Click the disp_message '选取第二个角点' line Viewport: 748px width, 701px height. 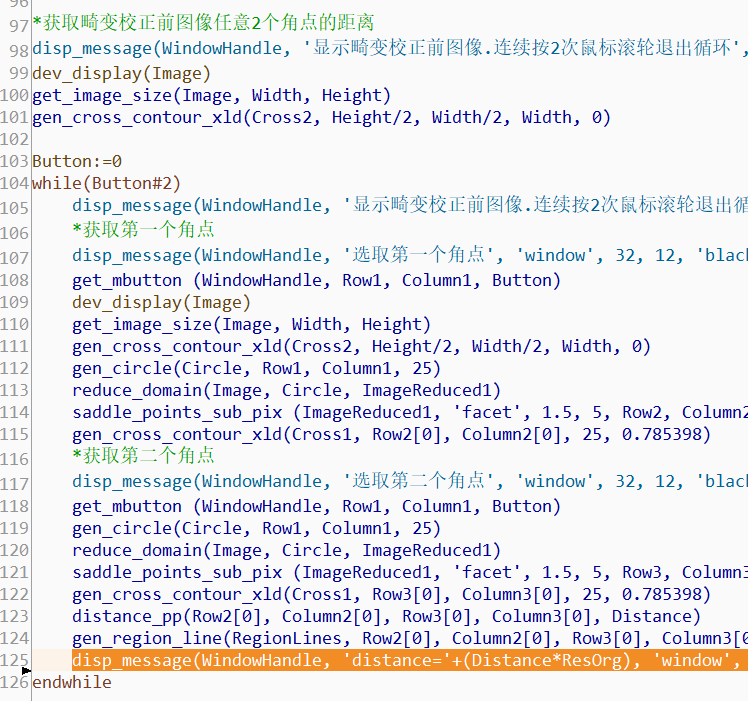tap(400, 482)
